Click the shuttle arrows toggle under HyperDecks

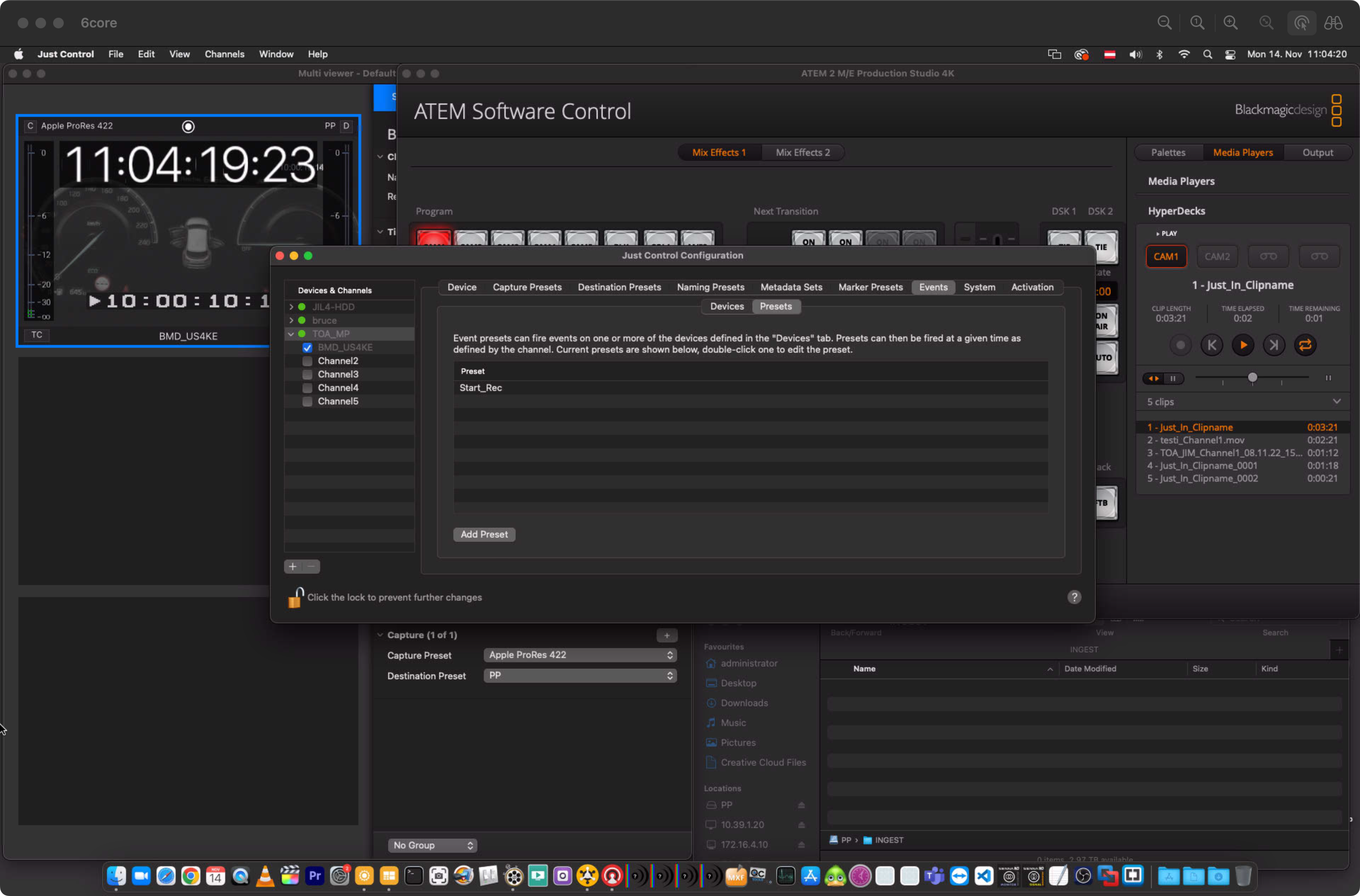tap(1154, 378)
